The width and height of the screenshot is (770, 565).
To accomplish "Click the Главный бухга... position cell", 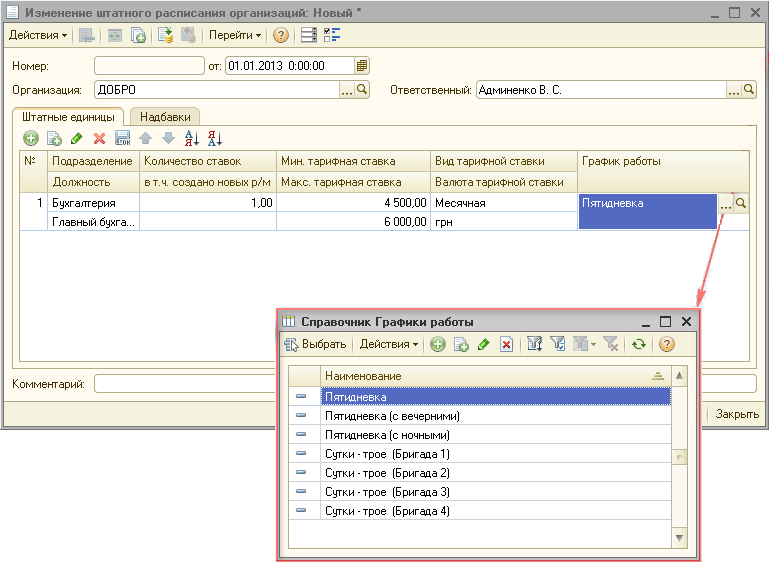I will 93,222.
